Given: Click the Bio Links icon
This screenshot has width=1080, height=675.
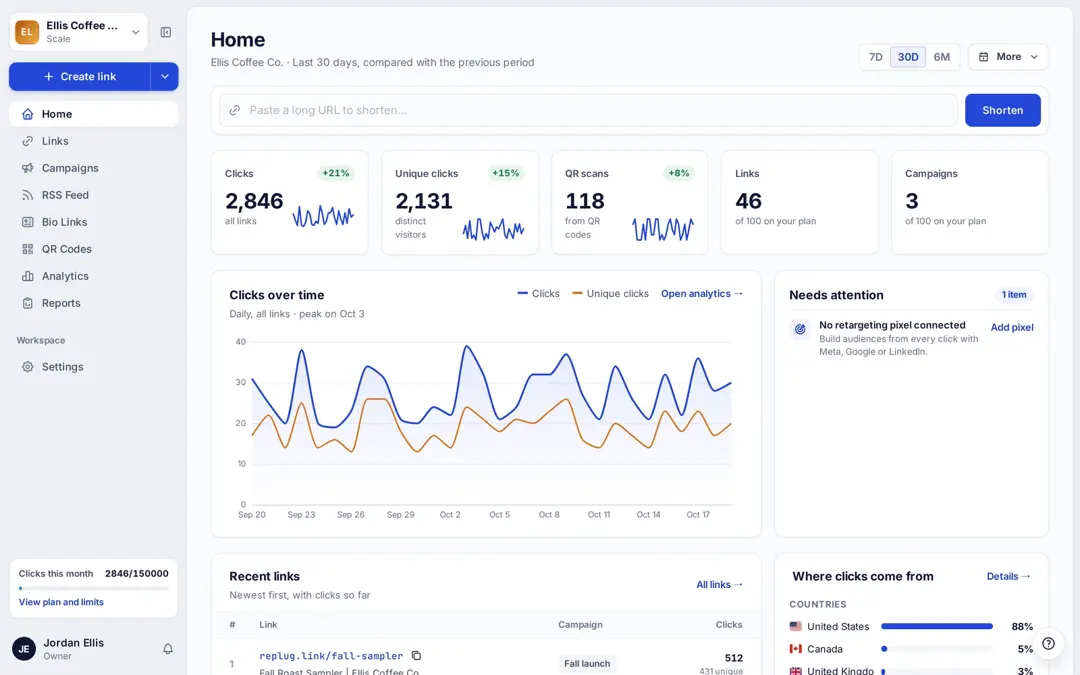Looking at the screenshot, I should coord(28,222).
